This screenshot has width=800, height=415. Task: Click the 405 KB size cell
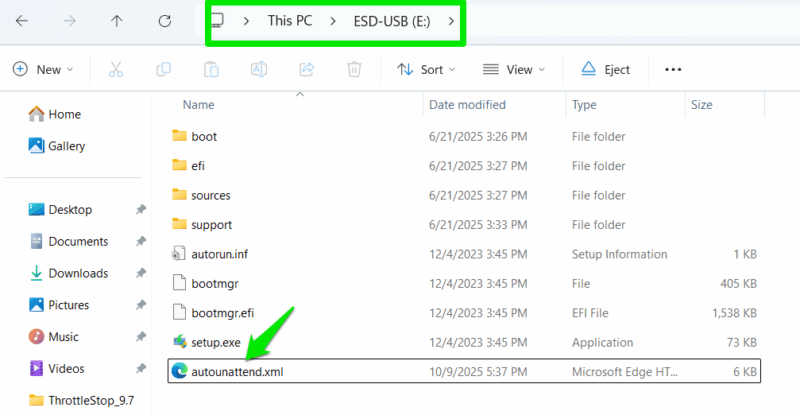[x=738, y=284]
